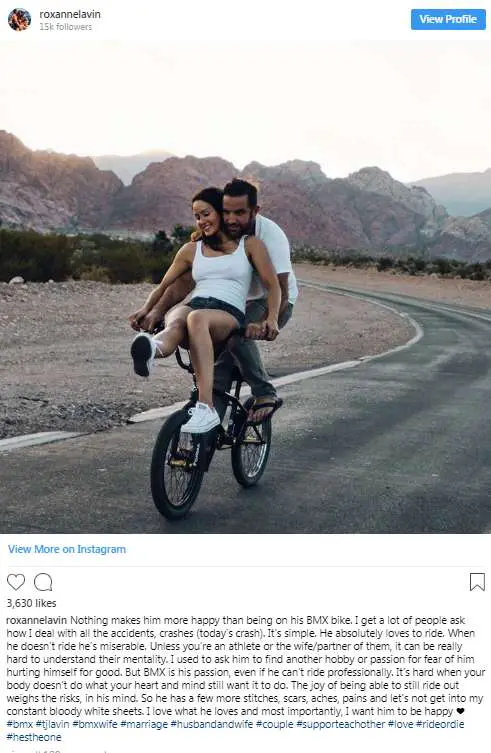The image size is (491, 753).
Task: Open the #couple hashtag
Action: click(274, 724)
